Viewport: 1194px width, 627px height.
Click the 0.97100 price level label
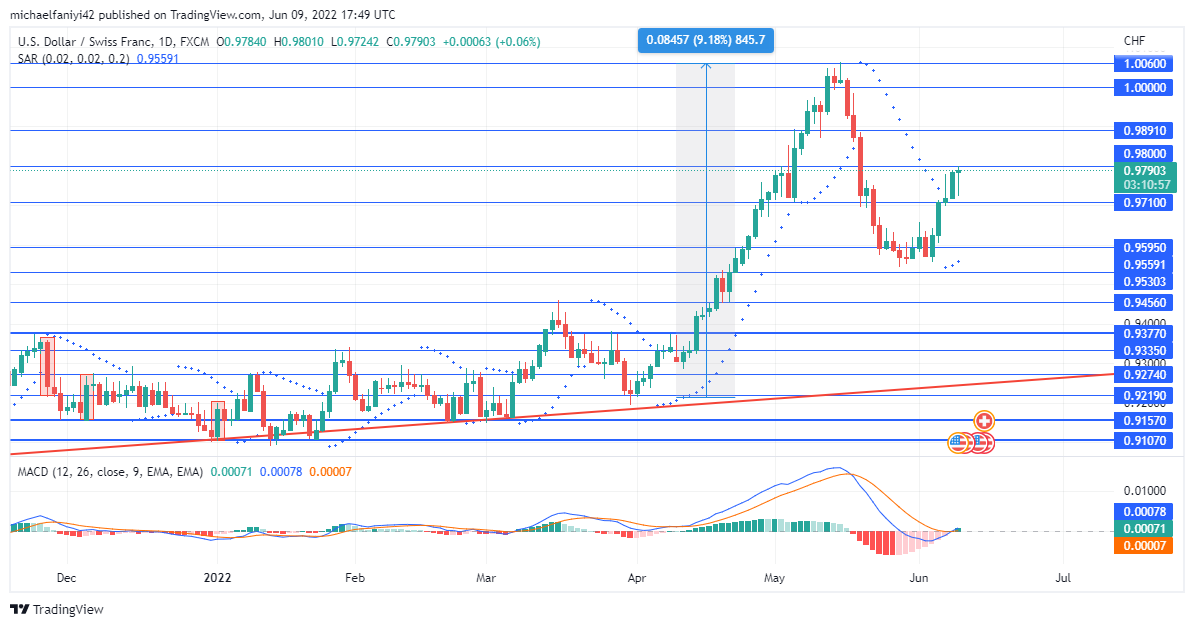coord(1145,203)
